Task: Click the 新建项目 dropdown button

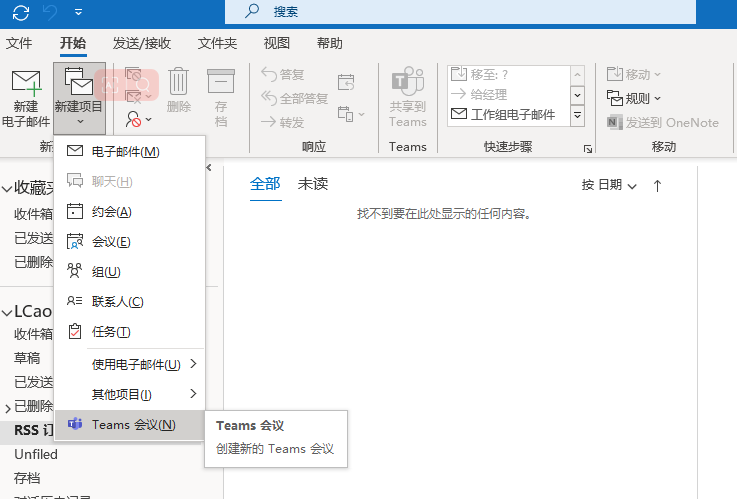Action: click(79, 99)
